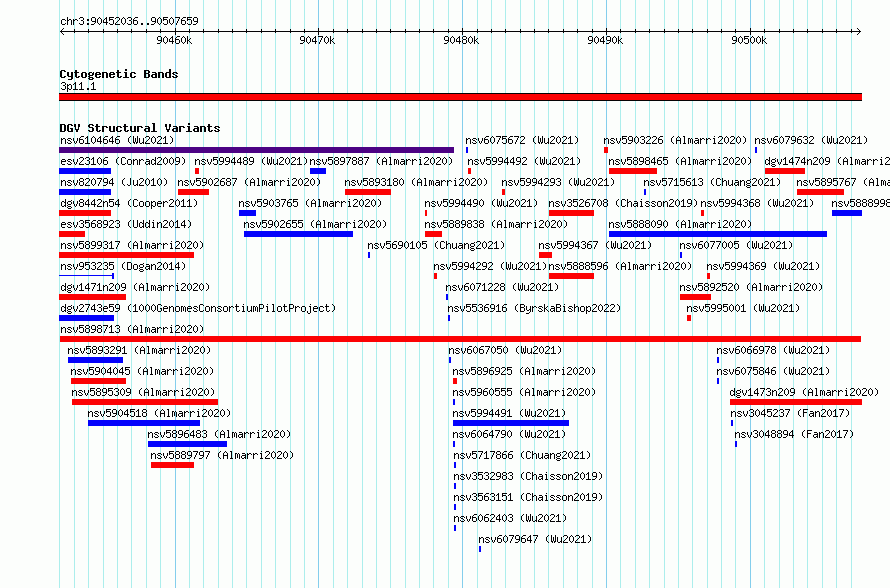Select the full-width red nsv5898713 bar
This screenshot has width=890, height=588.
point(460,339)
